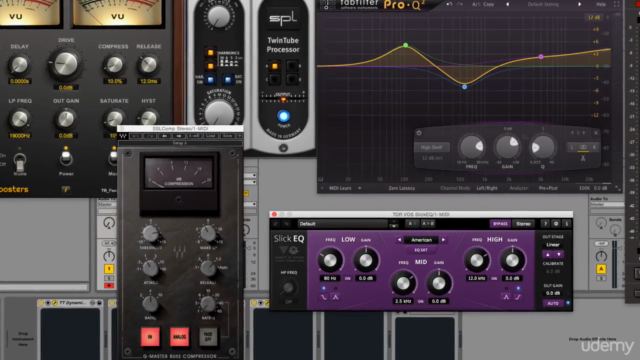This screenshot has height=360, width=640.
Task: Select LOW band bell shape icon
Action: [335, 297]
